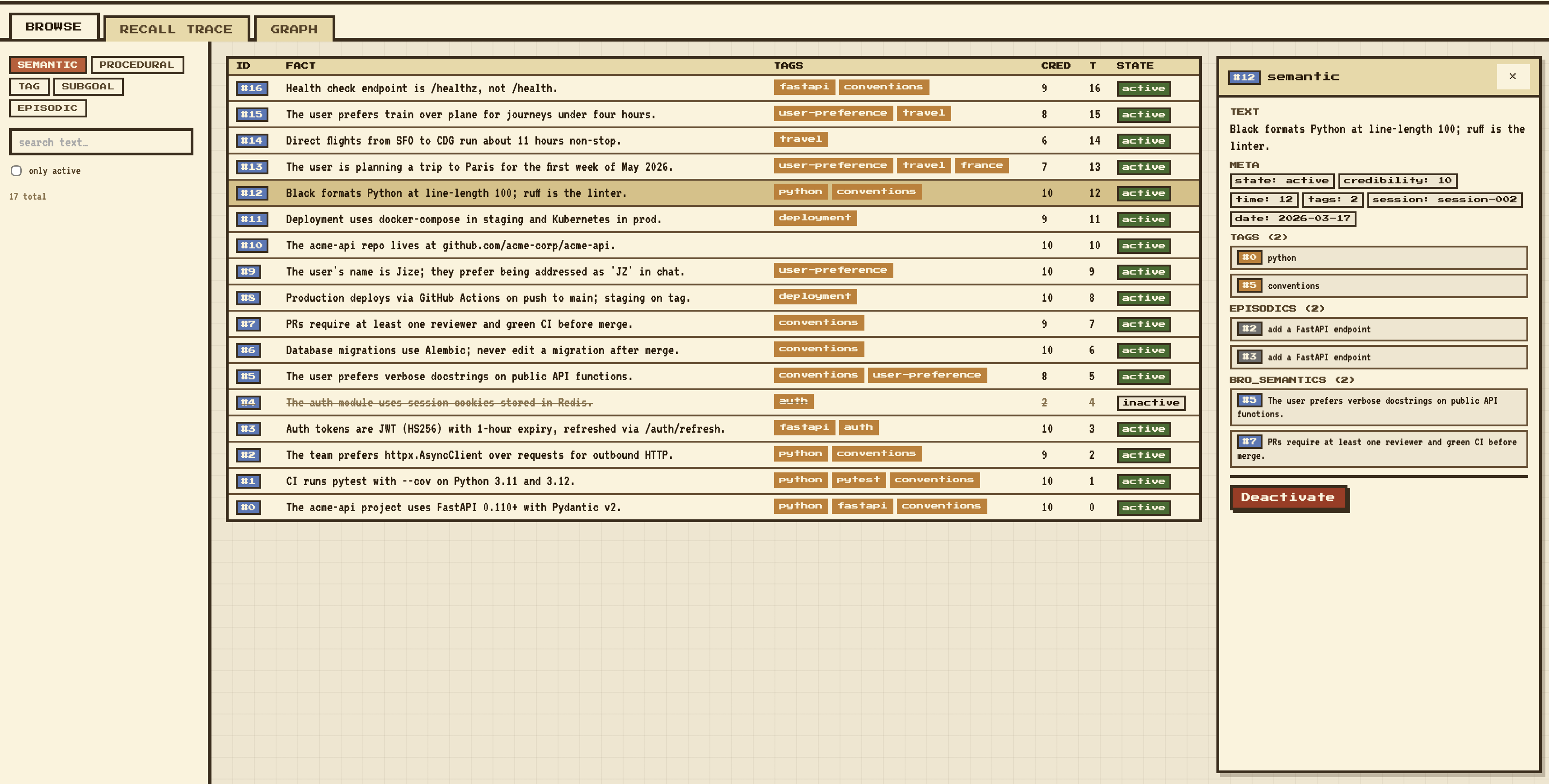Click the #12 badge in the detail panel header
Image resolution: width=1549 pixels, height=784 pixels.
[x=1244, y=77]
